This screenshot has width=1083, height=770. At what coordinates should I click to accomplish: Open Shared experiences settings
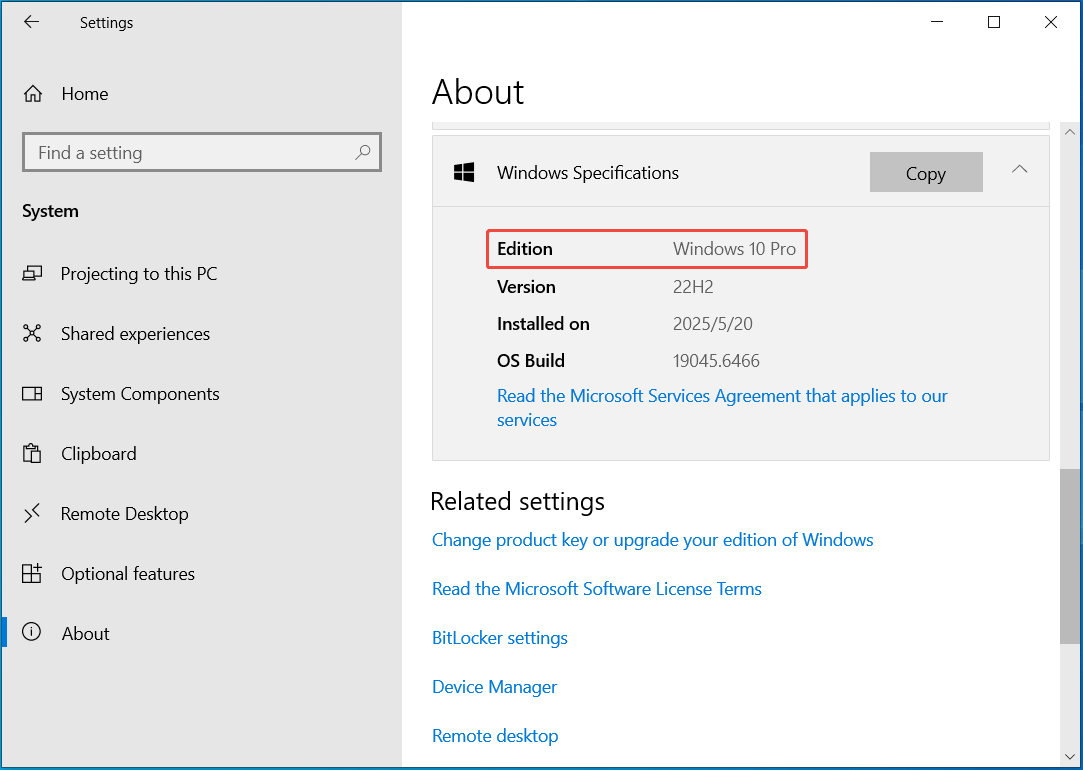click(x=135, y=333)
